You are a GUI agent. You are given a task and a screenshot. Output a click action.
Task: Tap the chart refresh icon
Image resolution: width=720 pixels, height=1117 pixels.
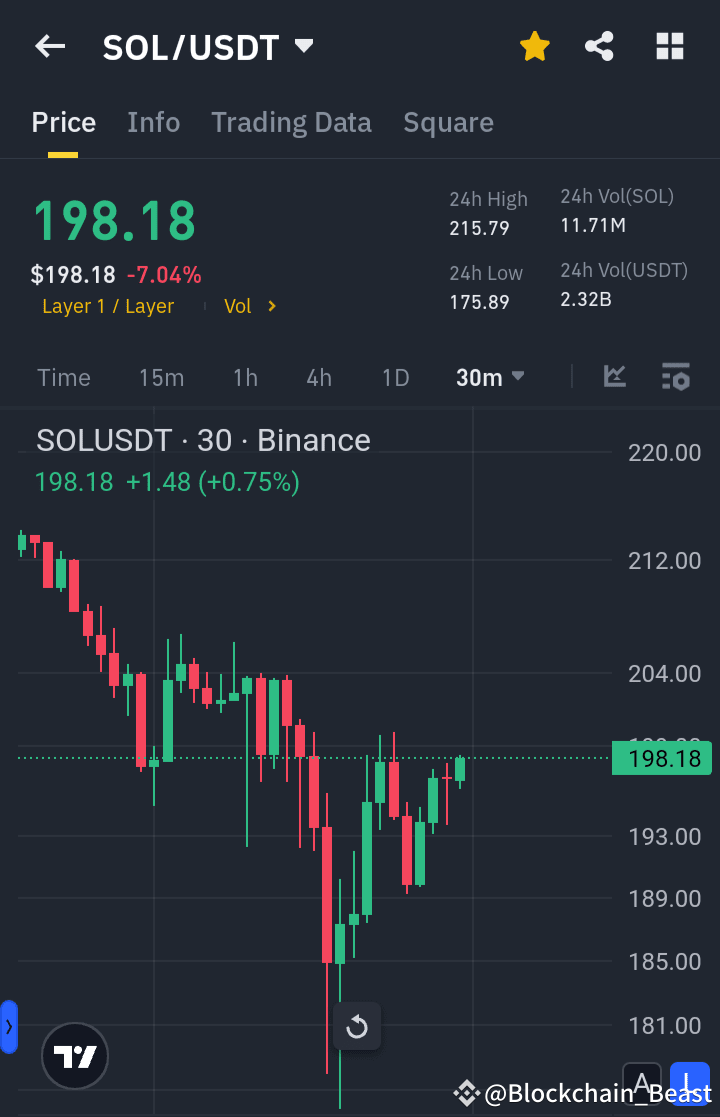click(356, 1026)
